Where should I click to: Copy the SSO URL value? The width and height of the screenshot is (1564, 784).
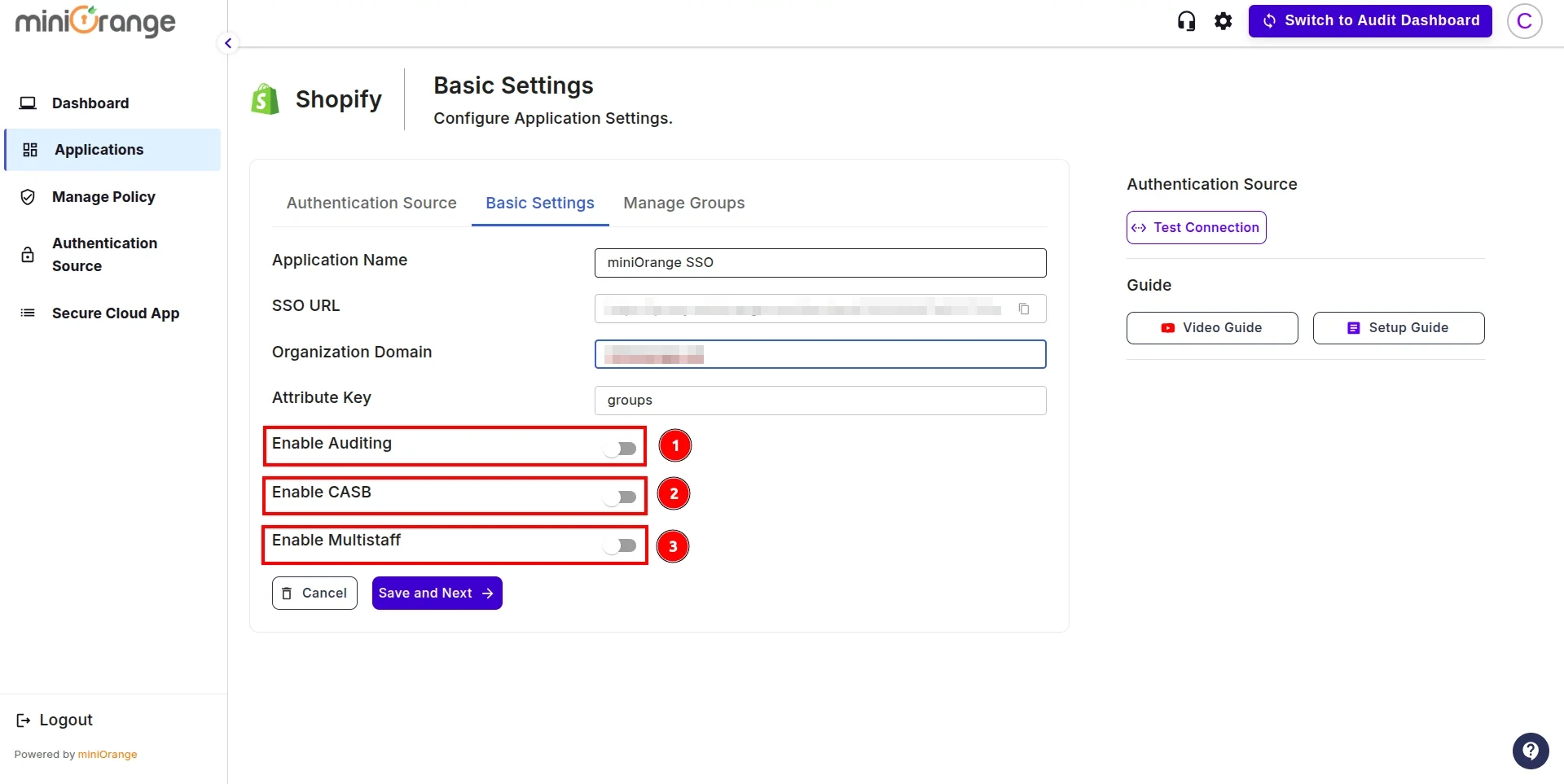[x=1024, y=309]
